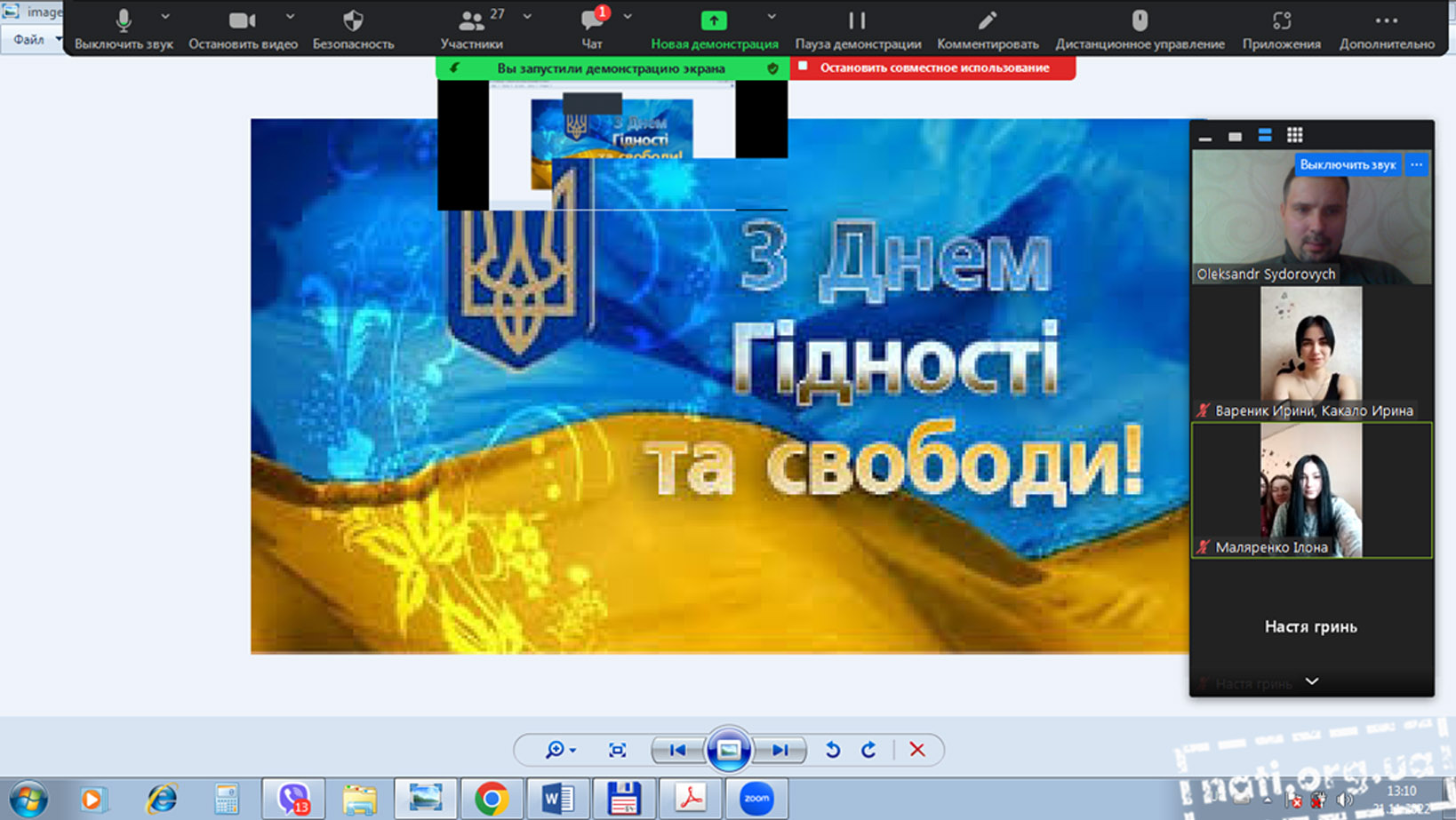1456x820 pixels.
Task: Toggle actual size fit button
Action: click(617, 751)
